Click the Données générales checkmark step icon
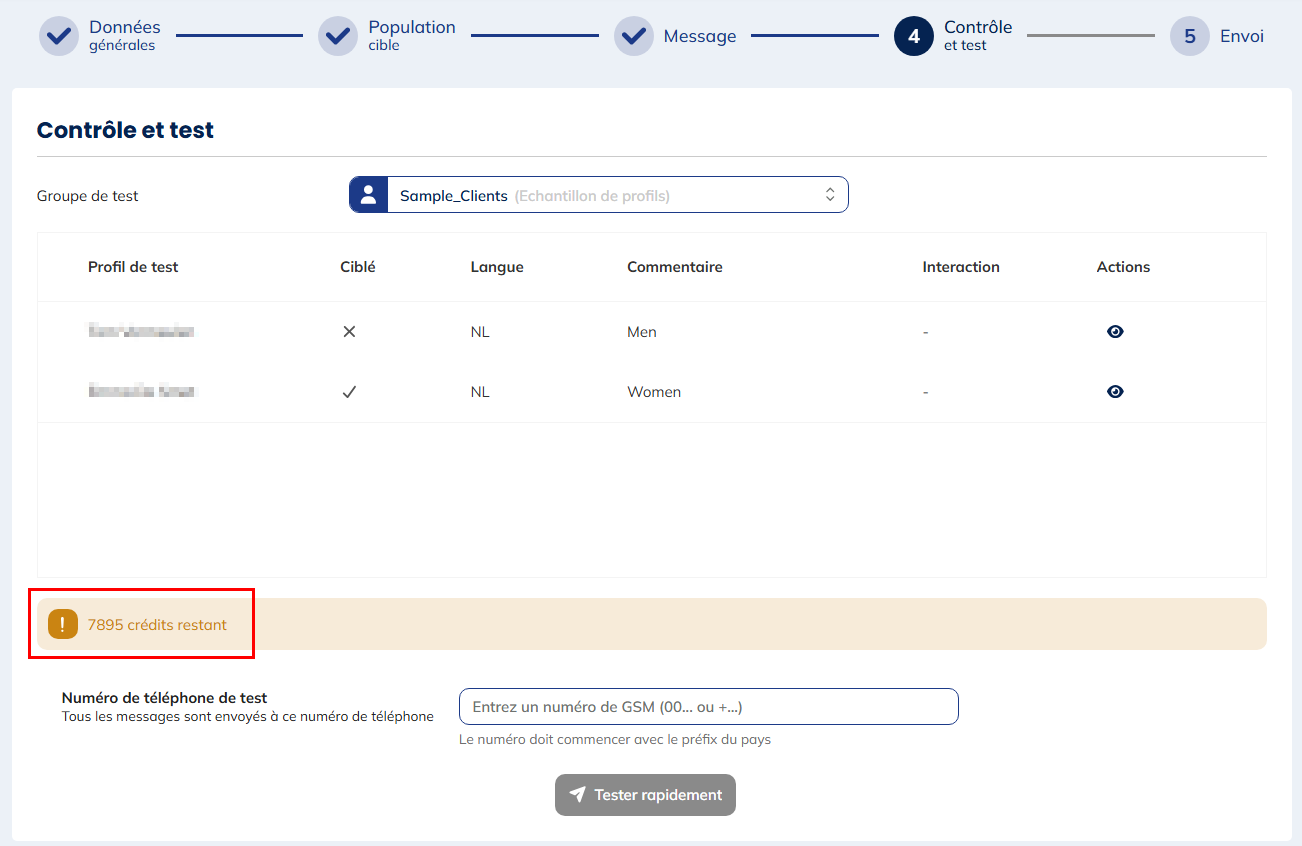Screen dimensions: 1302x846 [x=59, y=36]
